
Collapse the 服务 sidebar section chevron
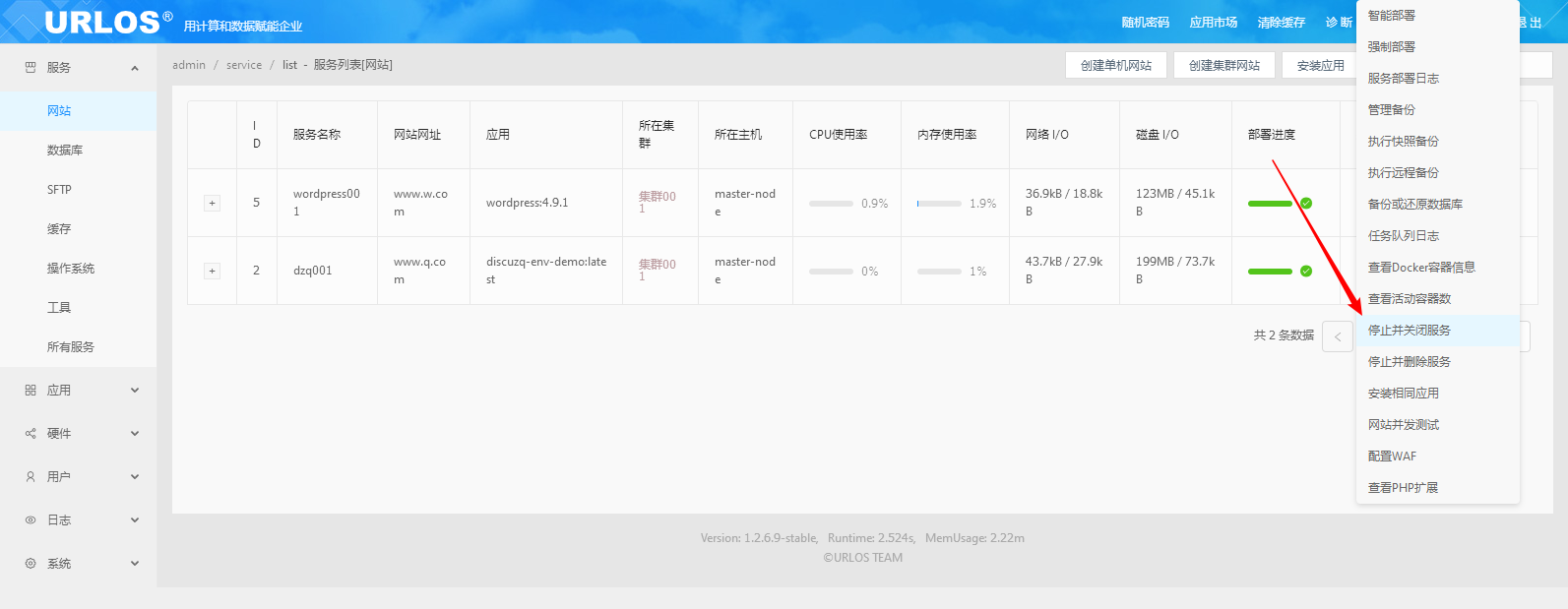(135, 68)
